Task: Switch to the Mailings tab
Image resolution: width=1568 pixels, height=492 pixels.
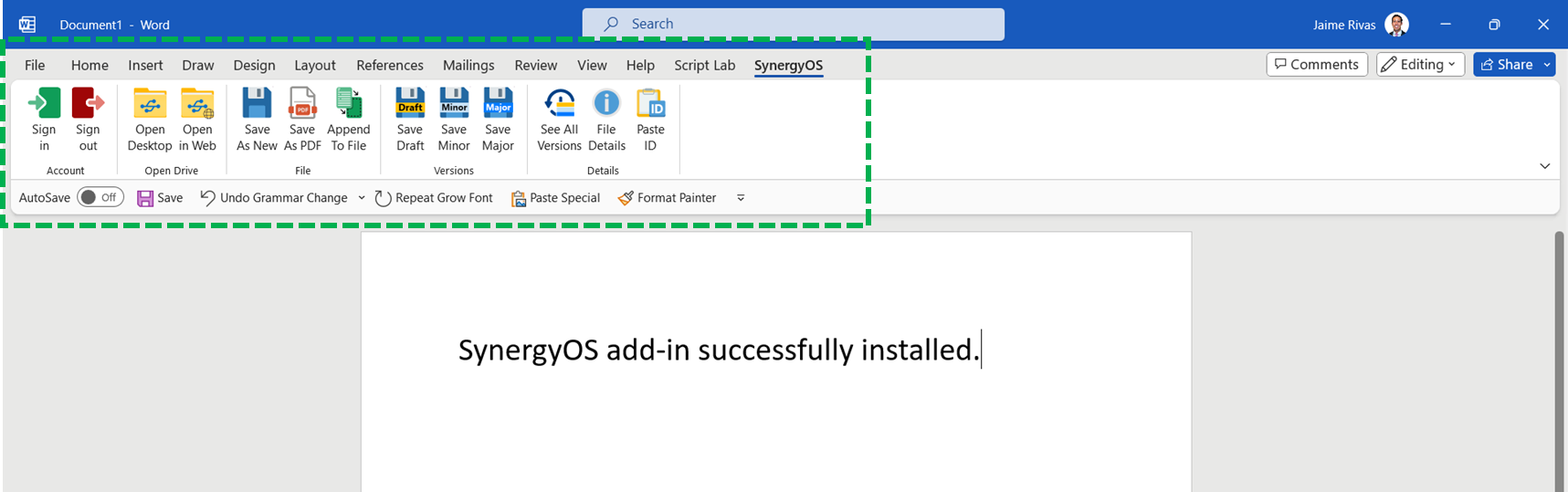Action: (468, 65)
